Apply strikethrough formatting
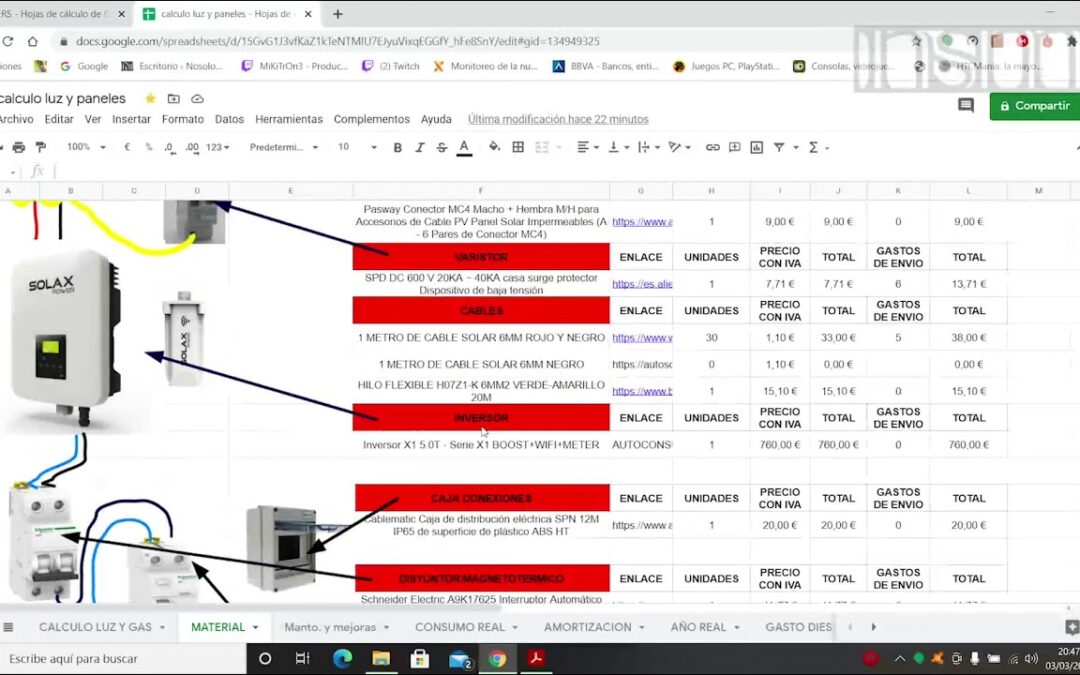Screen dimensions: 1080x675 tap(442, 147)
